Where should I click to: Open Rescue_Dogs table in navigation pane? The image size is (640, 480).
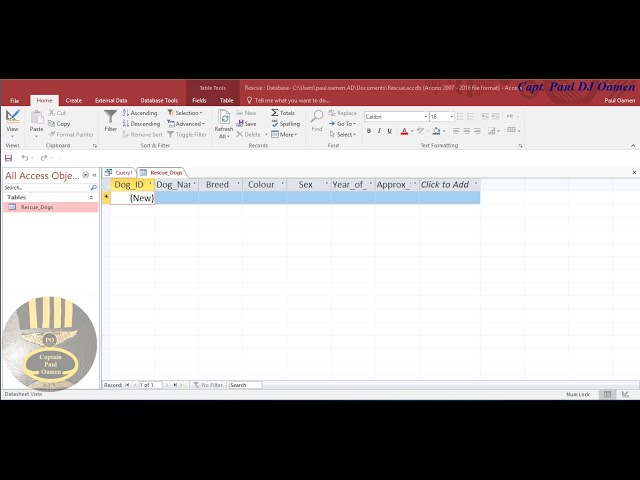(x=50, y=207)
